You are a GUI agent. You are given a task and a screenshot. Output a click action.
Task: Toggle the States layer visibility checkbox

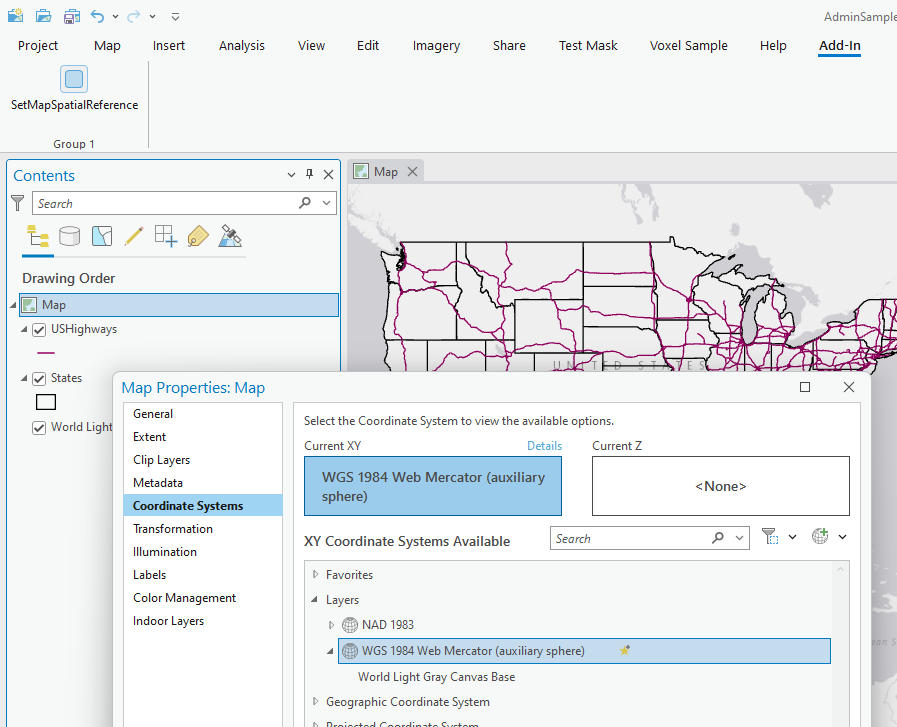[x=40, y=378]
